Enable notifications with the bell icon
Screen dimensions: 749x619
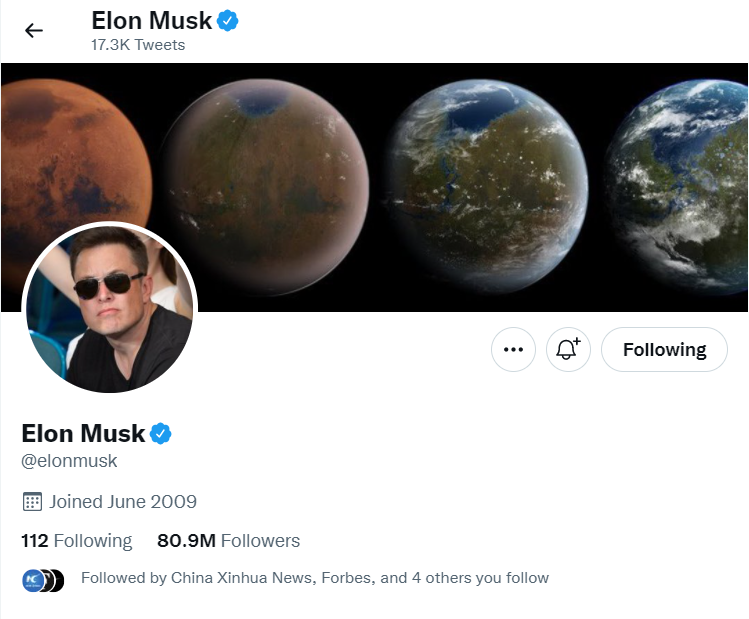(x=568, y=350)
